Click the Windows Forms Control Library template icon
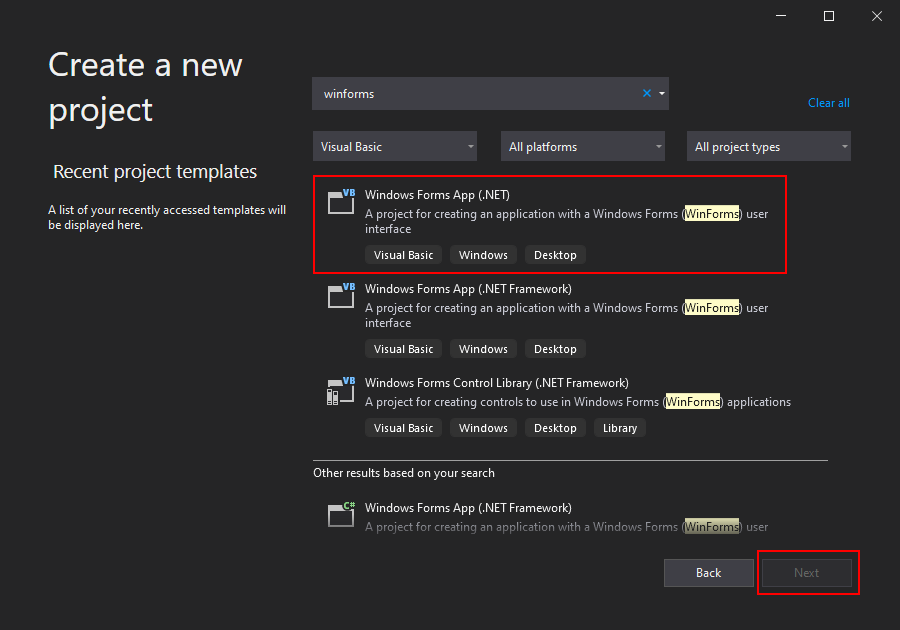The height and width of the screenshot is (630, 900). [341, 391]
